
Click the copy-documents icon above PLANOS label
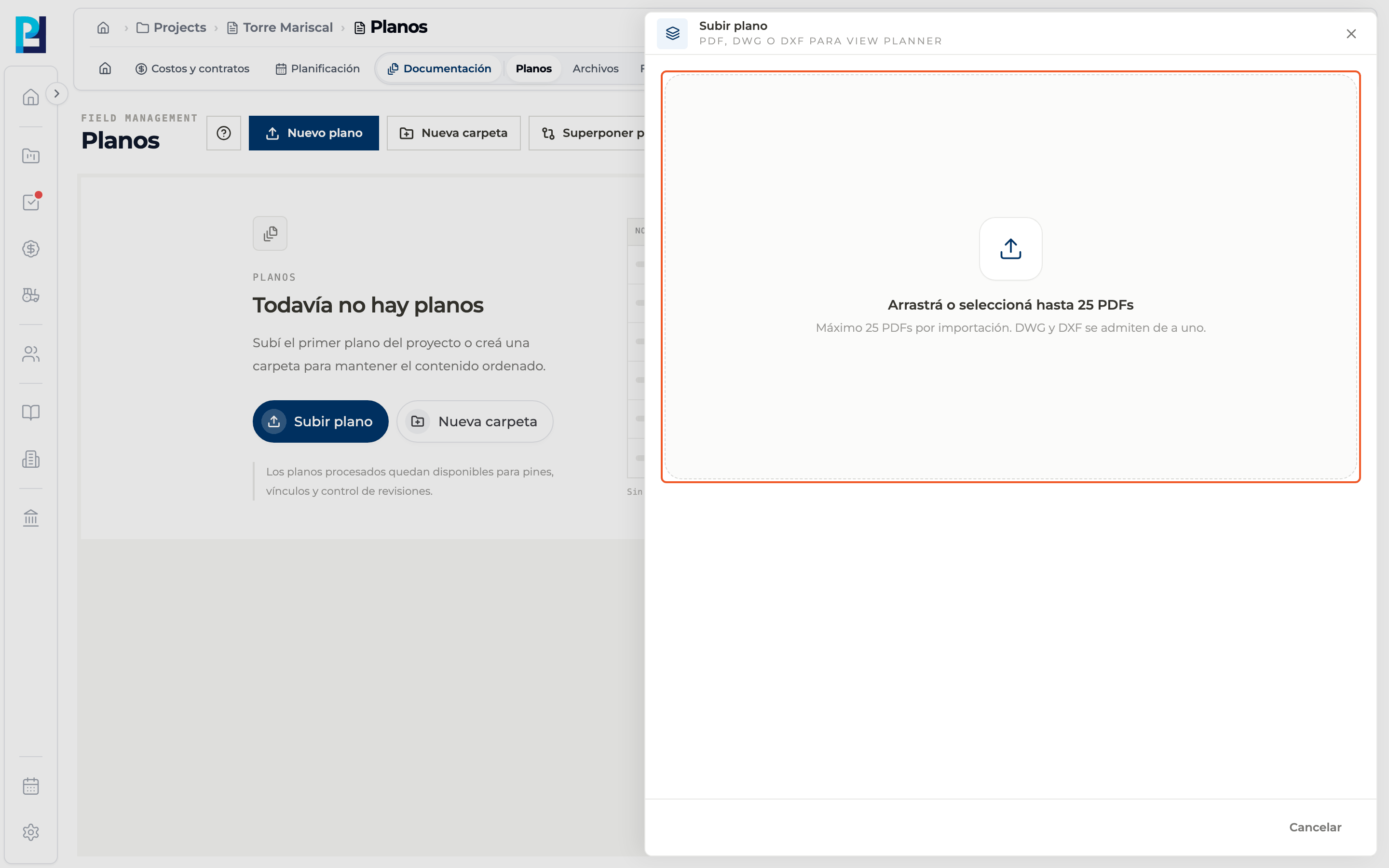tap(270, 234)
